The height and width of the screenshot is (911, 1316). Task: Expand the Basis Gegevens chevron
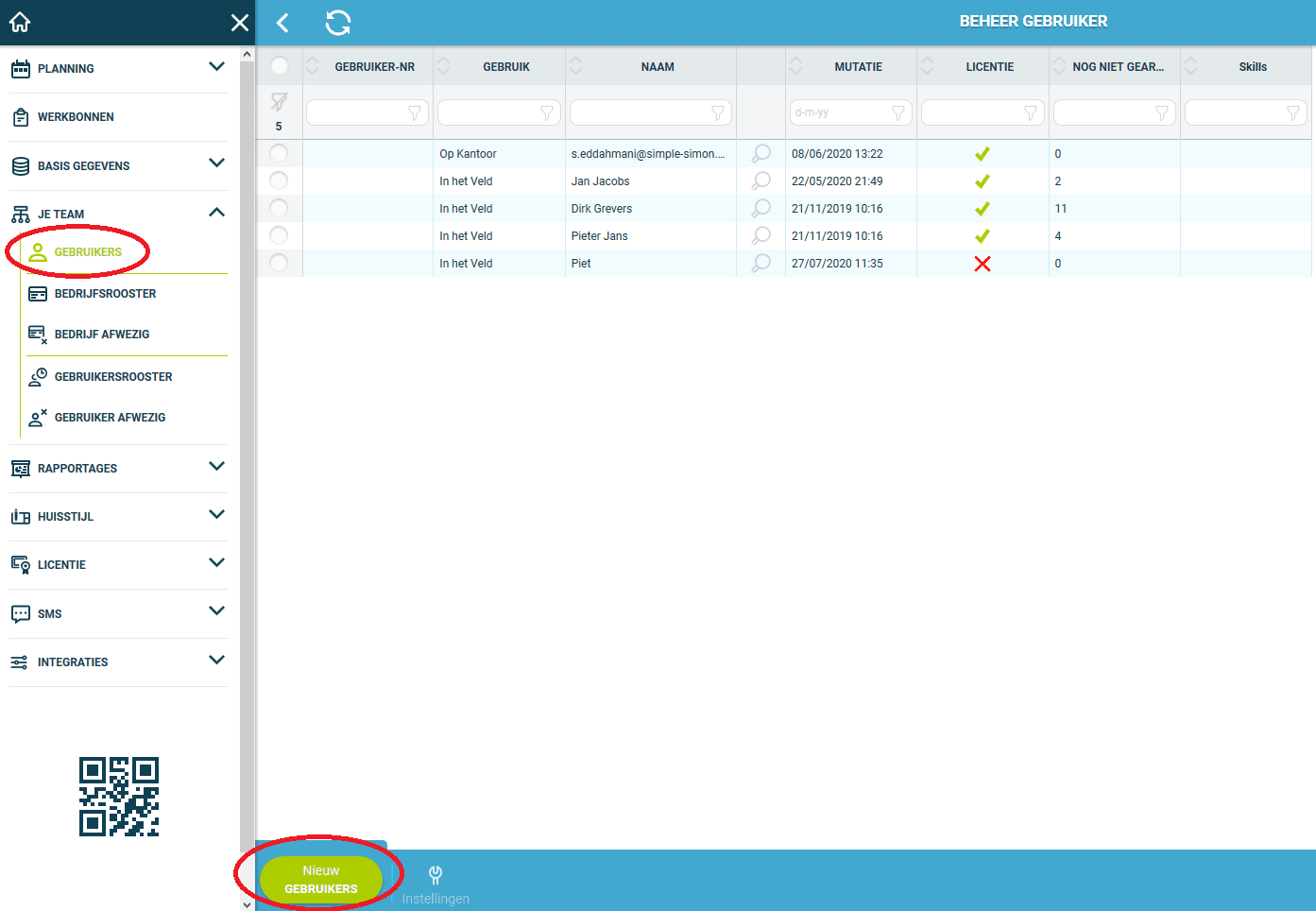[x=216, y=163]
